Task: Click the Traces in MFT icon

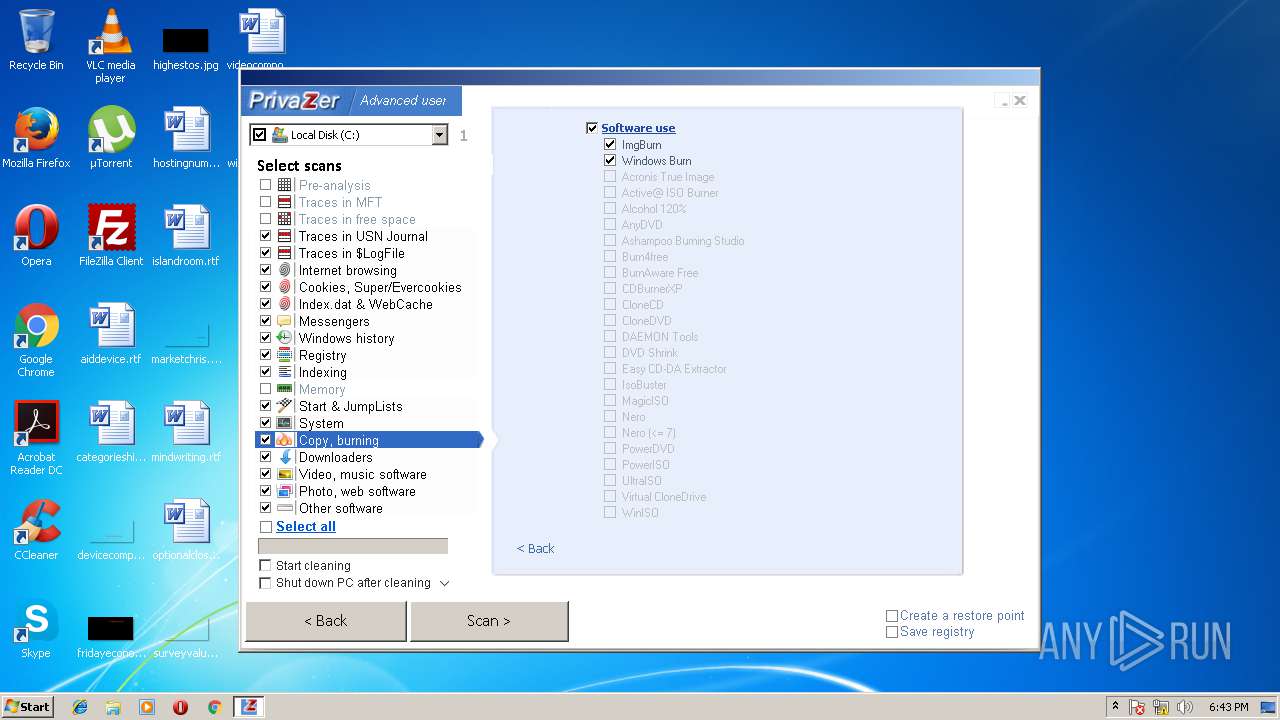Action: 285,202
